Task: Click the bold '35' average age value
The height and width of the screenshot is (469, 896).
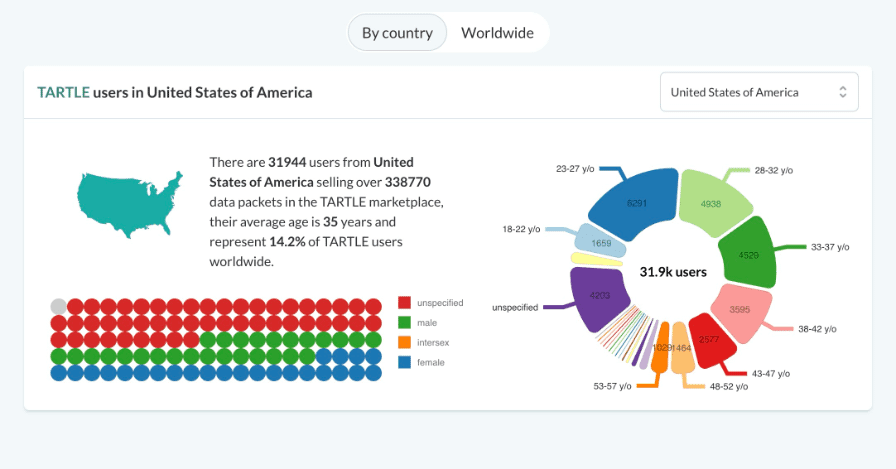Action: pos(330,222)
